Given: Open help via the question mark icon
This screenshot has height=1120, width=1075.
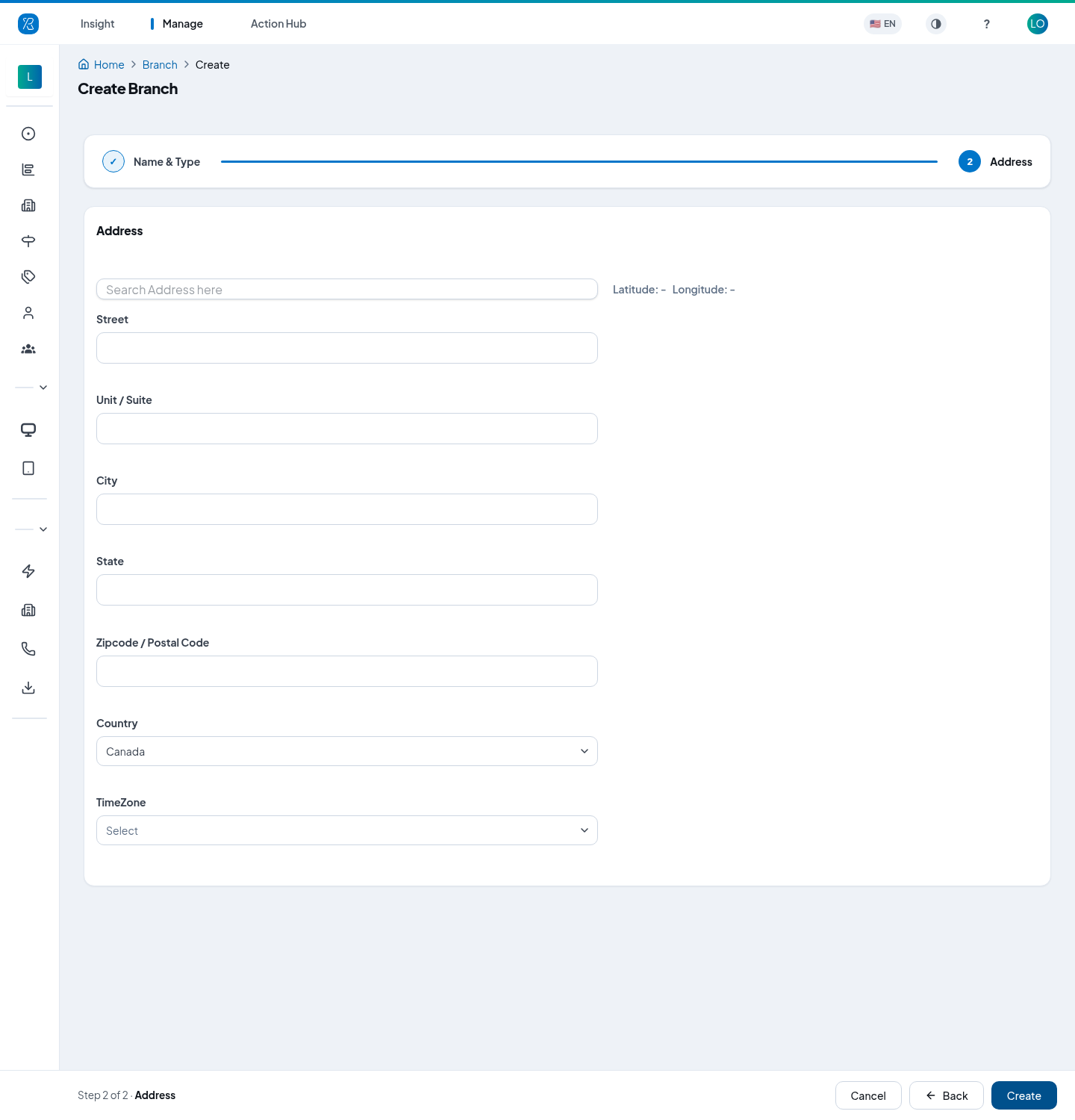Looking at the screenshot, I should point(987,24).
